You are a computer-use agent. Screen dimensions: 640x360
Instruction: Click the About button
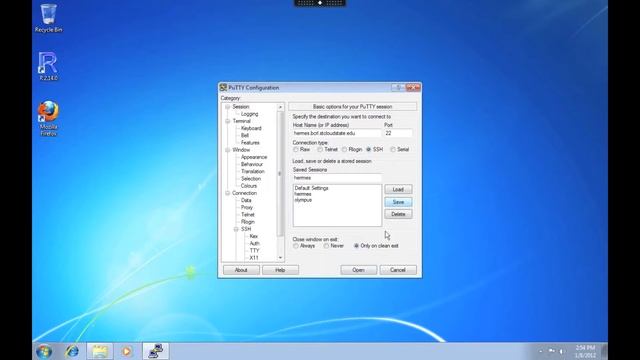(241, 270)
